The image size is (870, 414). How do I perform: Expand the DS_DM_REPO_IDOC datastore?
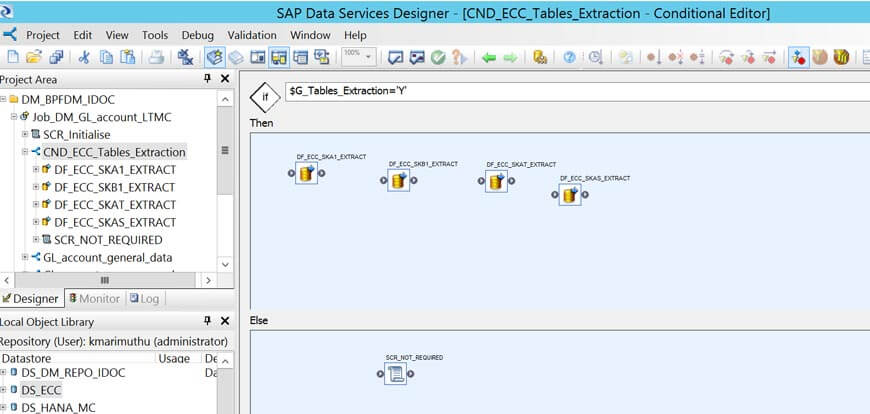coord(3,372)
